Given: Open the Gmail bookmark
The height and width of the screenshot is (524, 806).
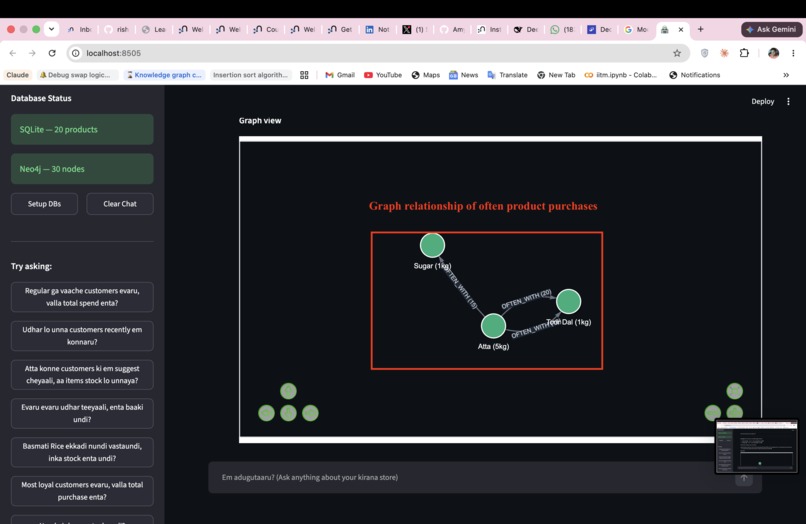Looking at the screenshot, I should tap(340, 75).
